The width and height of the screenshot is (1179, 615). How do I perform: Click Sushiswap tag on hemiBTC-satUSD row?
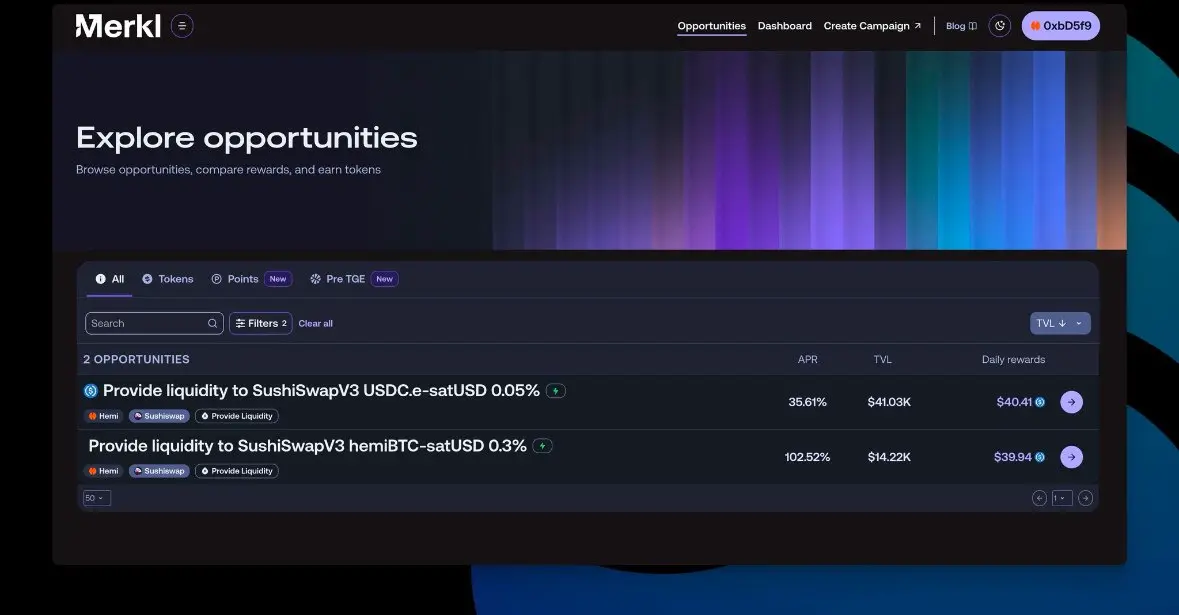click(x=159, y=471)
